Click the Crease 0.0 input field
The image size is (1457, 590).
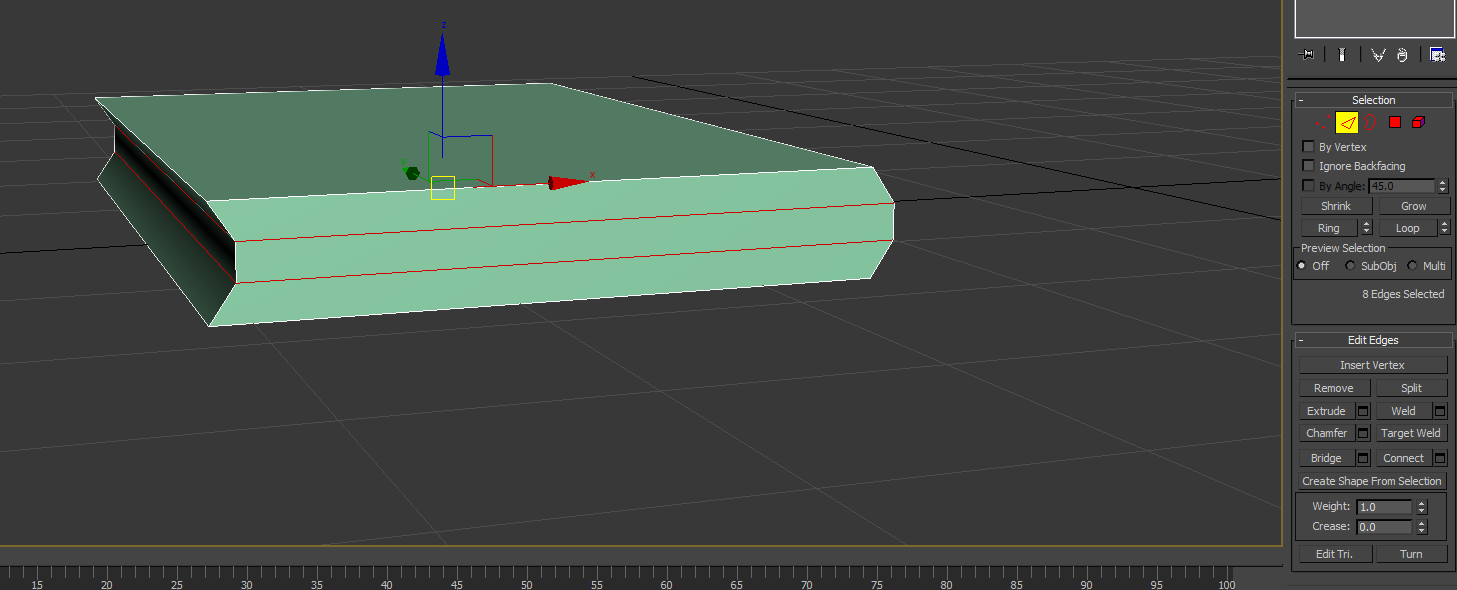tap(1385, 527)
